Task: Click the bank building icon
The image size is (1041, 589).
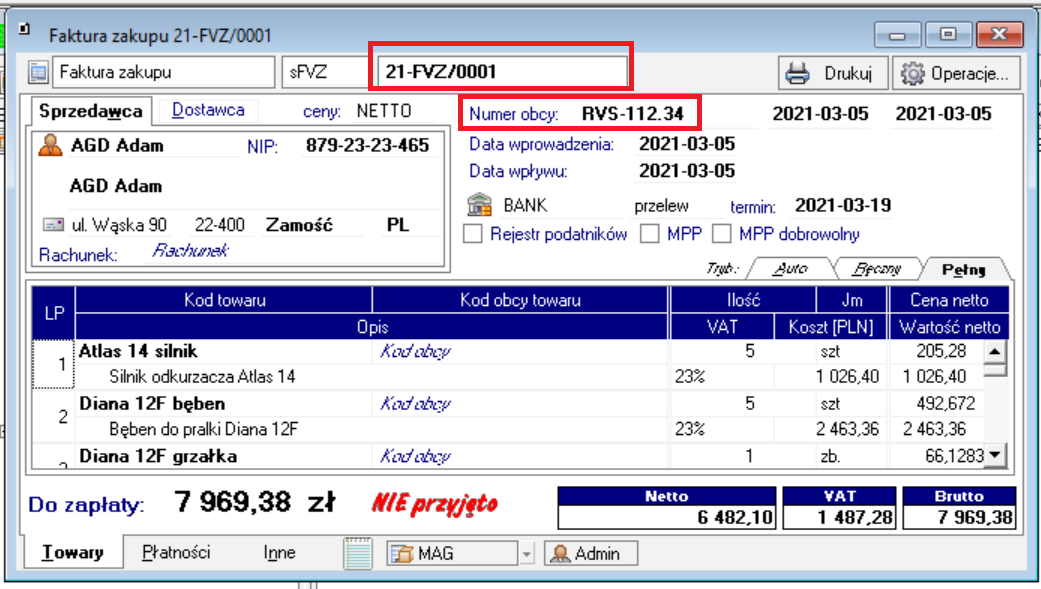Action: point(480,206)
